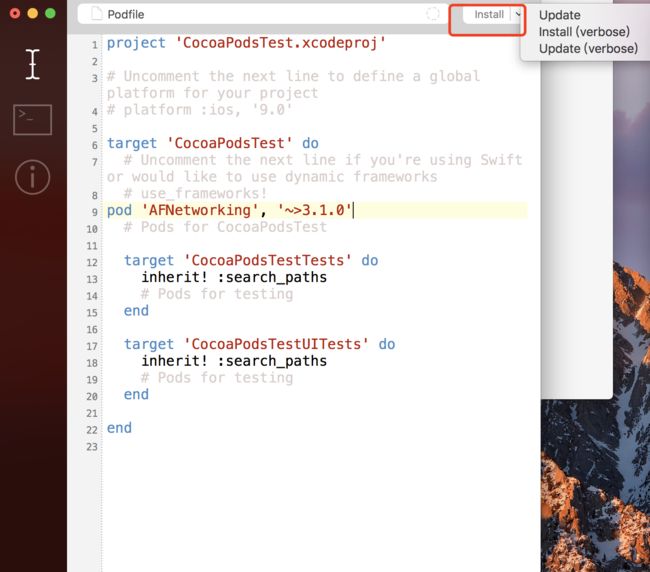Click the 'CocoaPodsTestTests' target name

tap(267, 260)
